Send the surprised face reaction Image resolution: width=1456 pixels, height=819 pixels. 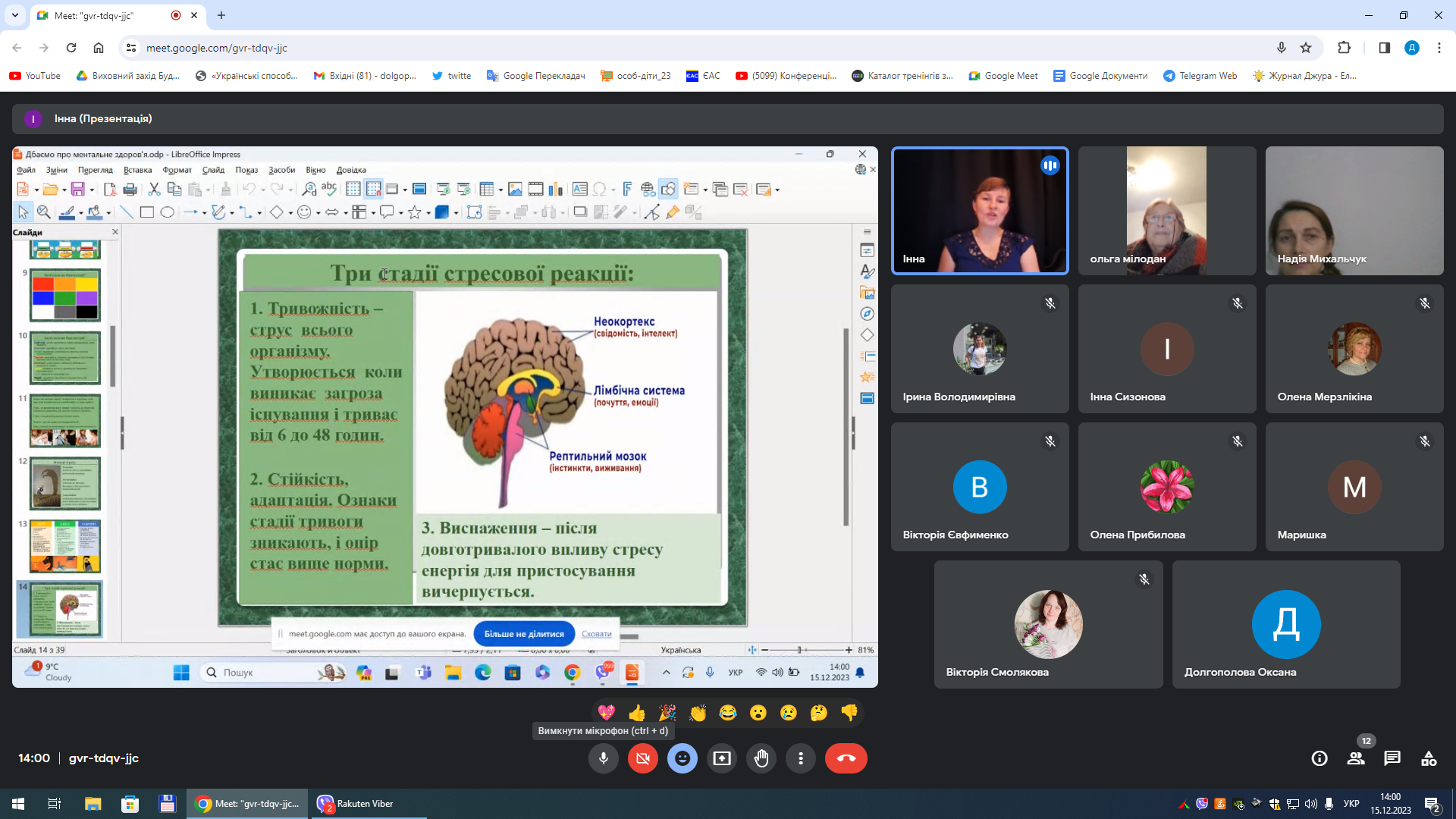758,713
